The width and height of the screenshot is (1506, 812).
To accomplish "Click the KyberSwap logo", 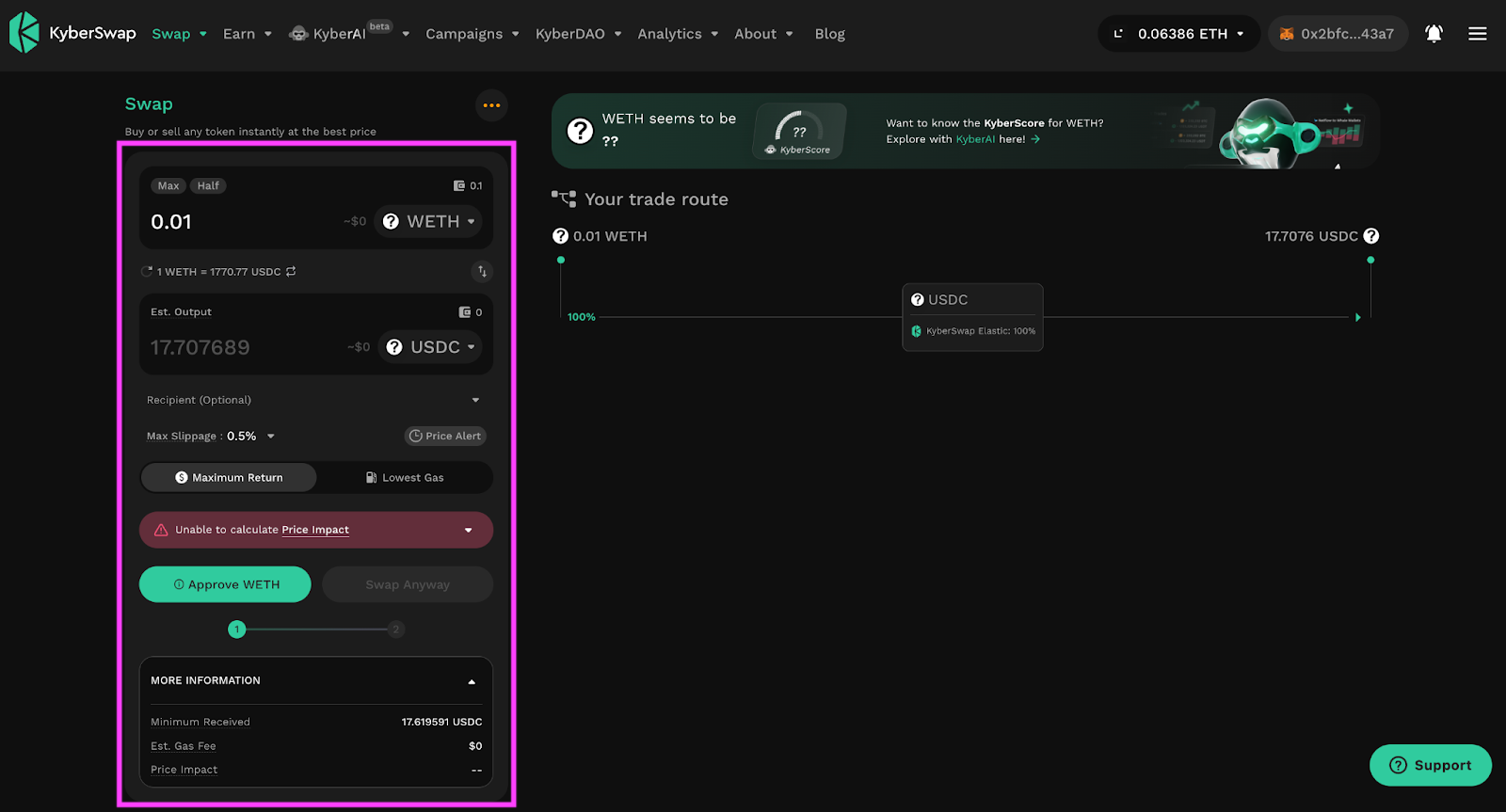I will click(x=72, y=33).
